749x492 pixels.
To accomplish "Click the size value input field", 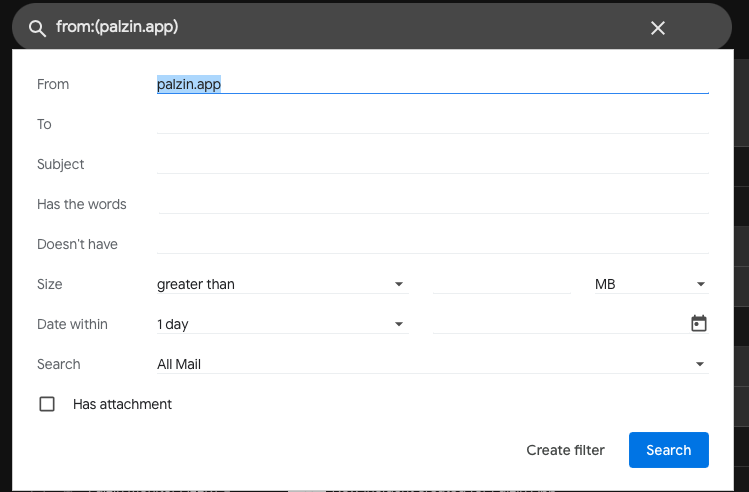I will [502, 284].
